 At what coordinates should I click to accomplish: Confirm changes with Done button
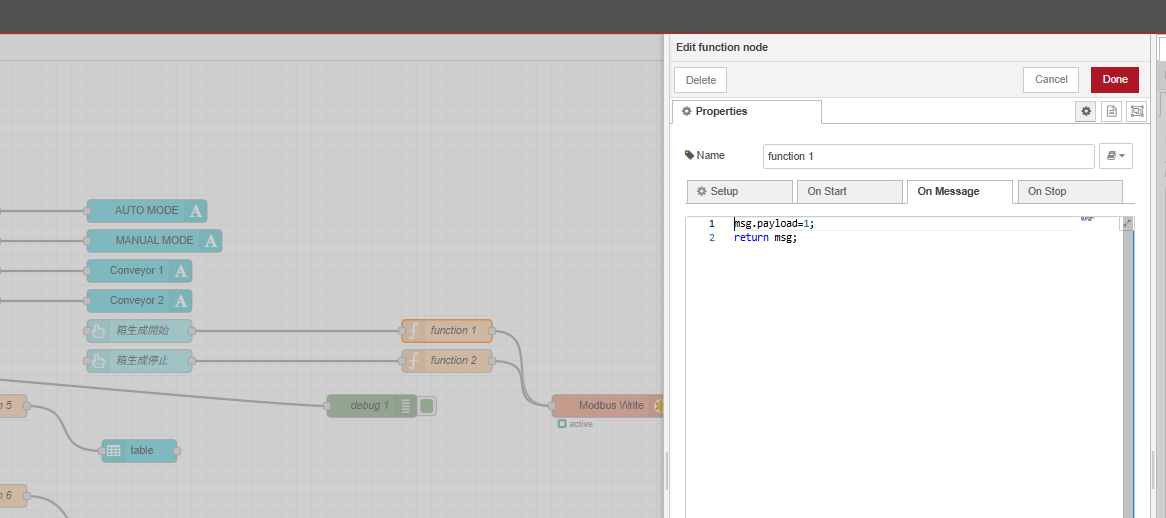[x=1115, y=80]
